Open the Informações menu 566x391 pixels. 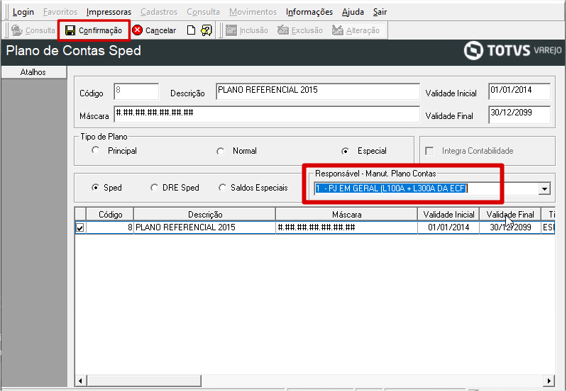click(x=309, y=12)
